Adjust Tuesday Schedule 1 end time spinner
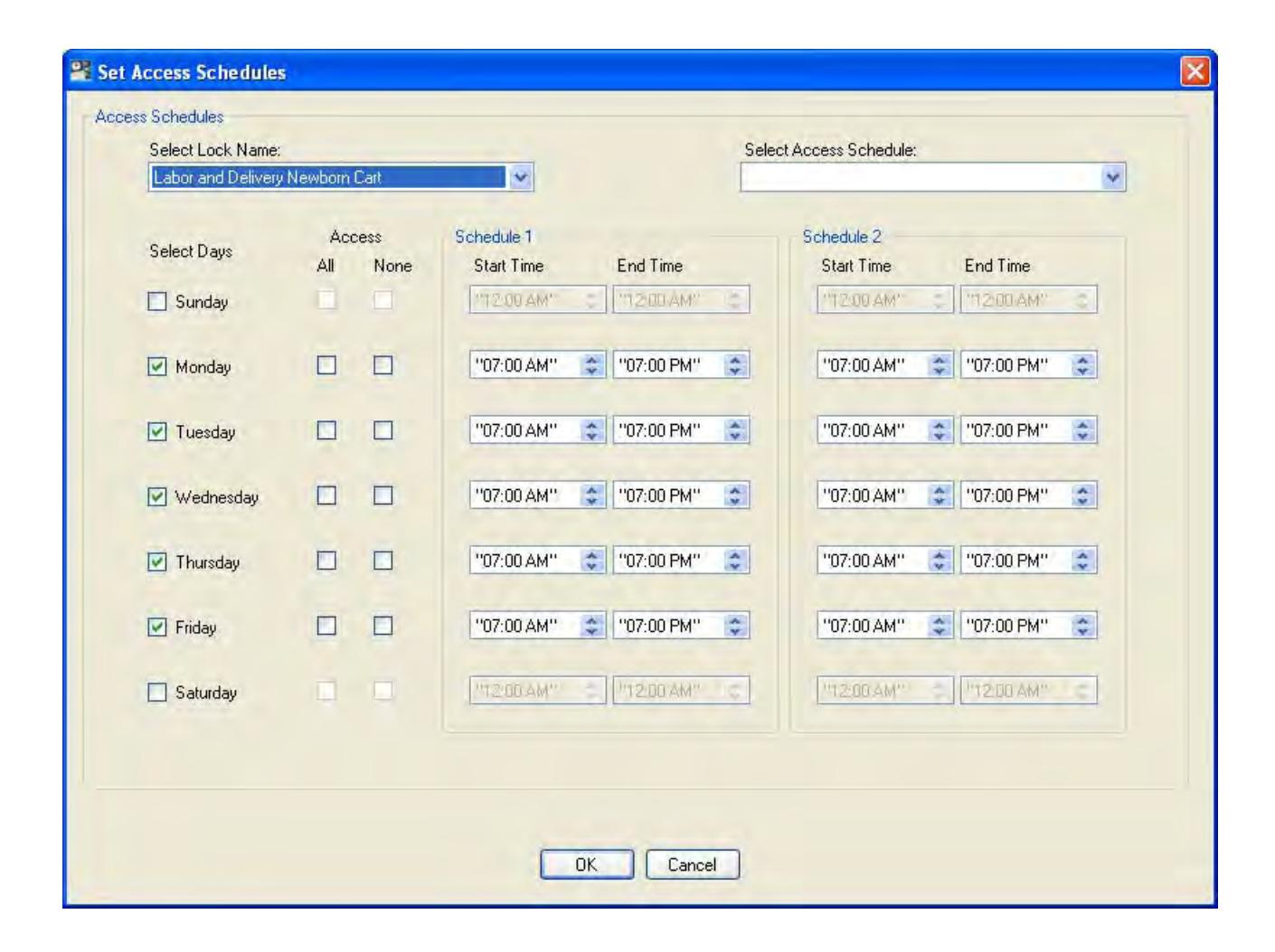The height and width of the screenshot is (952, 1275). (735, 430)
